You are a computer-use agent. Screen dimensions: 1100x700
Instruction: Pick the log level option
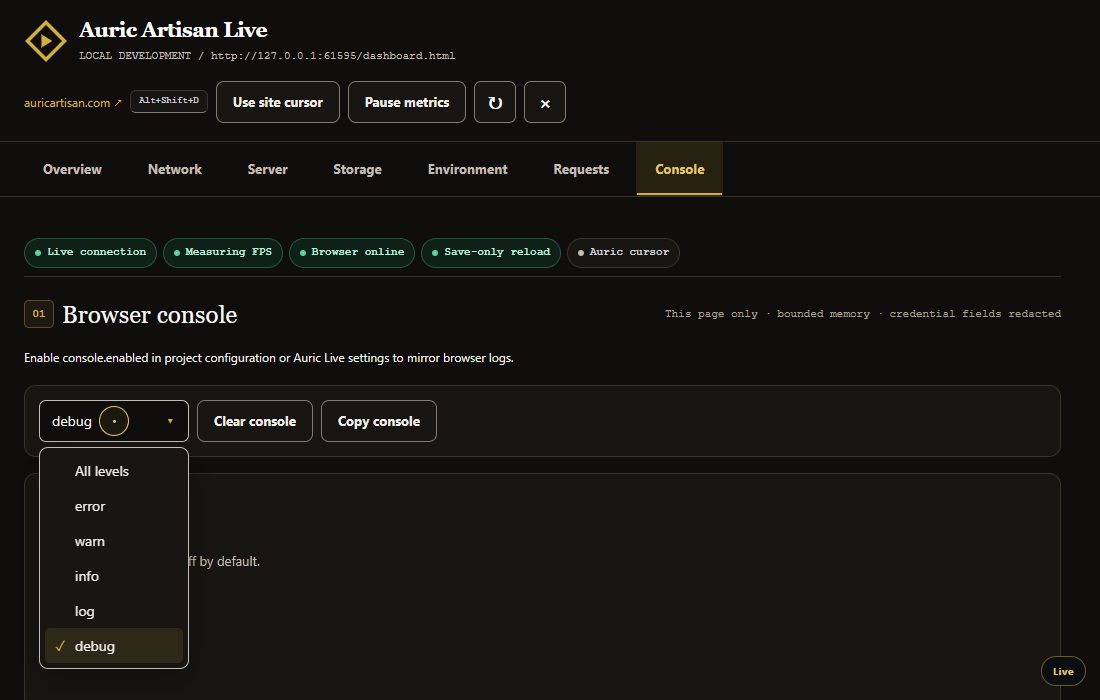pyautogui.click(x=114, y=611)
